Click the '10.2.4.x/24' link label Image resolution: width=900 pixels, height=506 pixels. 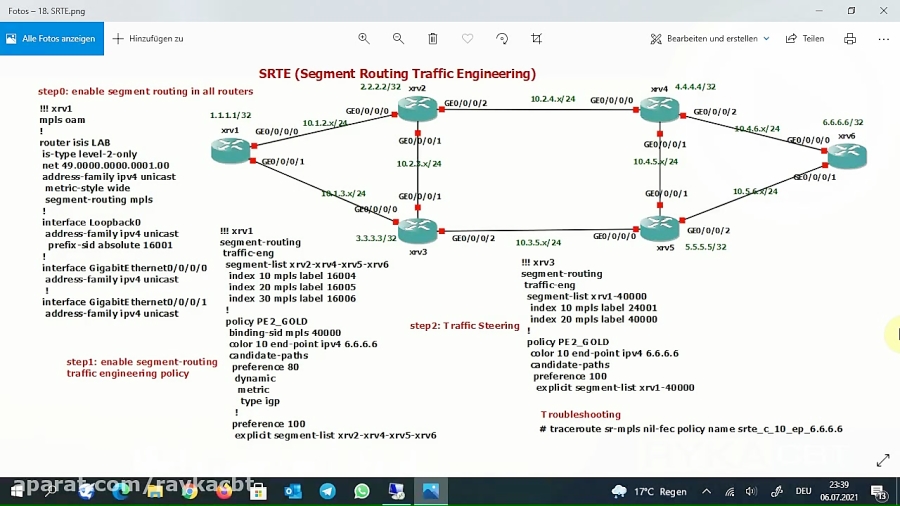pyautogui.click(x=553, y=99)
